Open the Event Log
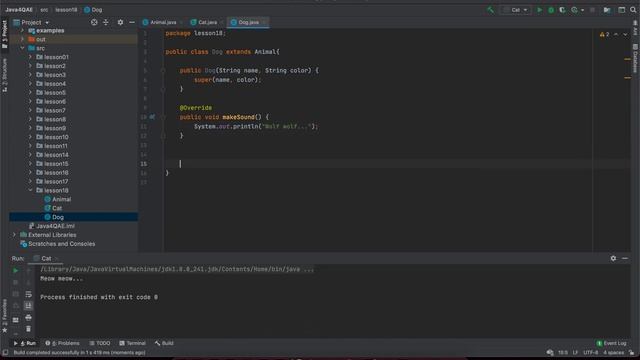 (611, 343)
